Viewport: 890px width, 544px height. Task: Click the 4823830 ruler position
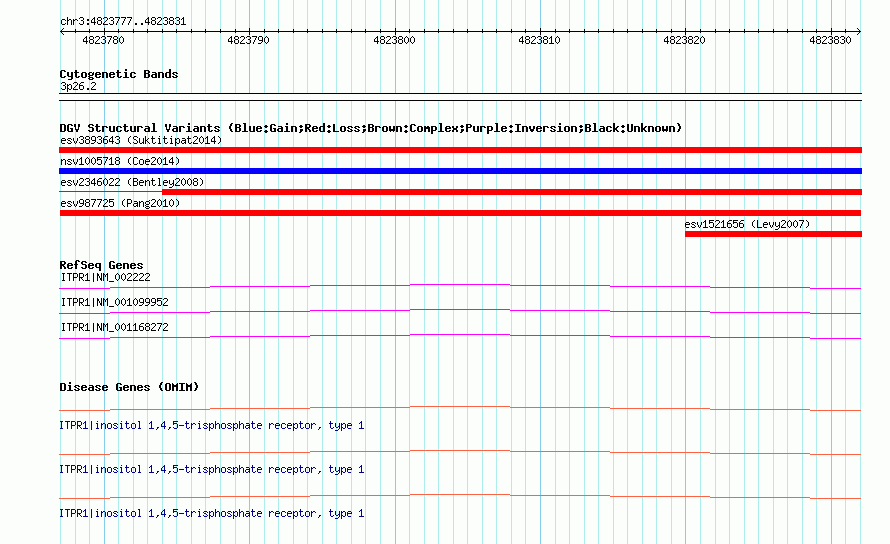tap(830, 40)
